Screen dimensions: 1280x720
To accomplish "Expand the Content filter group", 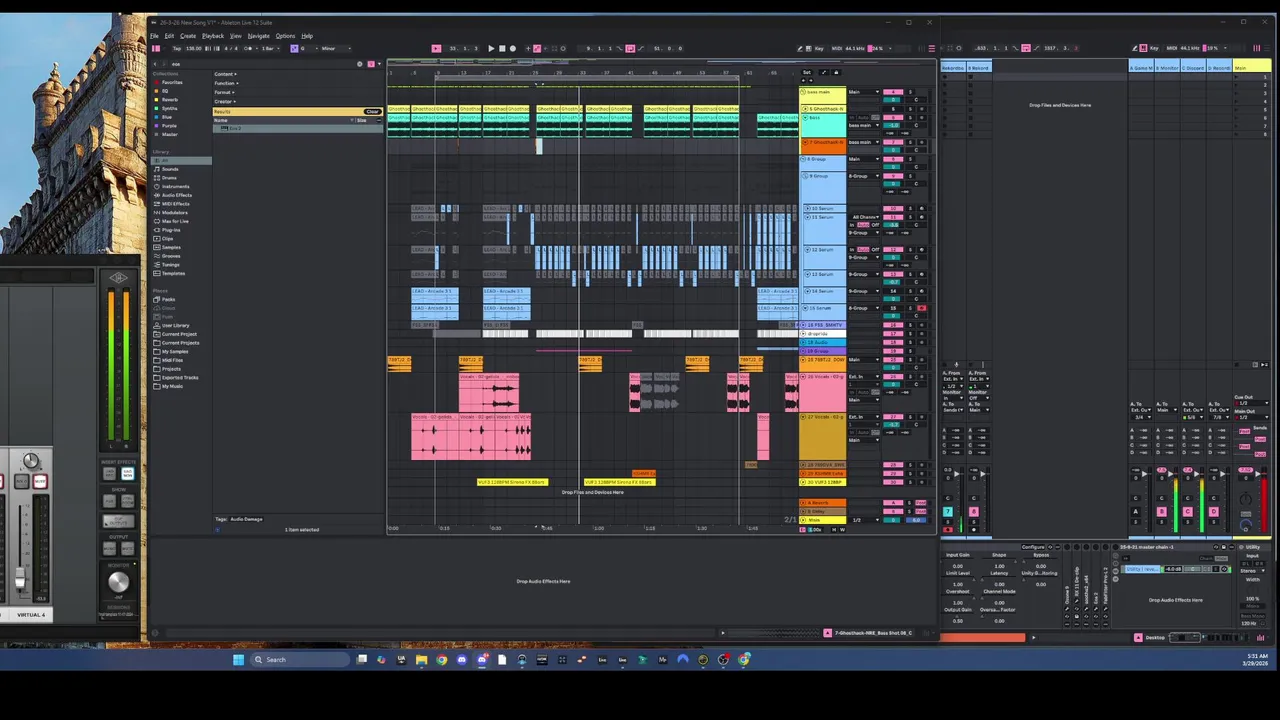I will point(225,74).
